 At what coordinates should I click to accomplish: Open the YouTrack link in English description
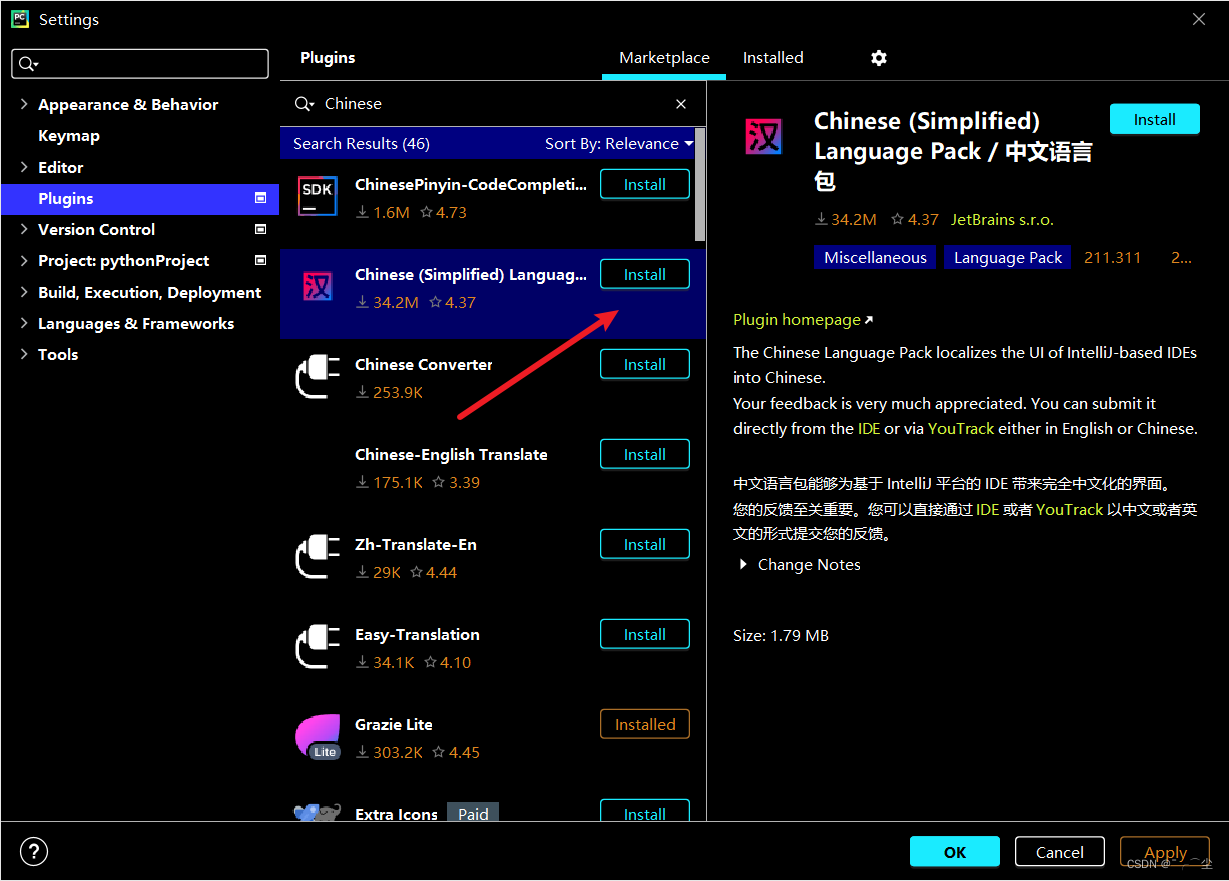pos(961,428)
